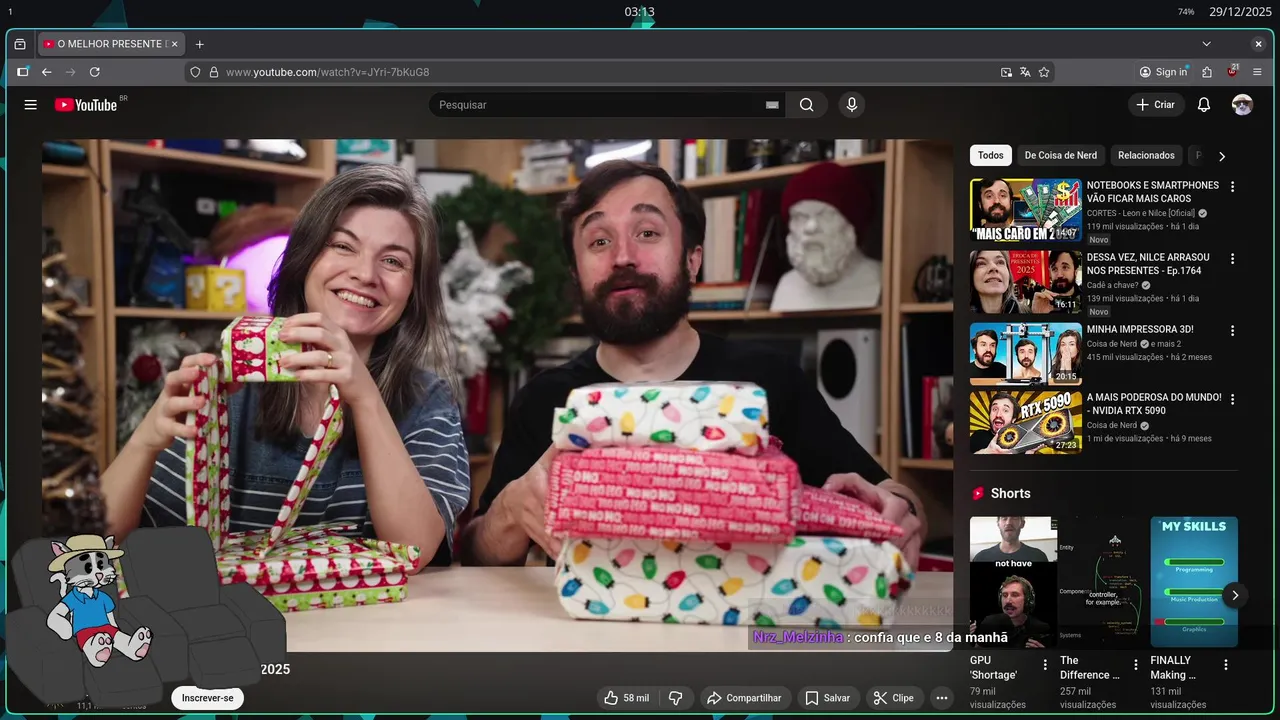The height and width of the screenshot is (720, 1280).
Task: Toggle the browser sidebar button
Action: click(x=23, y=72)
